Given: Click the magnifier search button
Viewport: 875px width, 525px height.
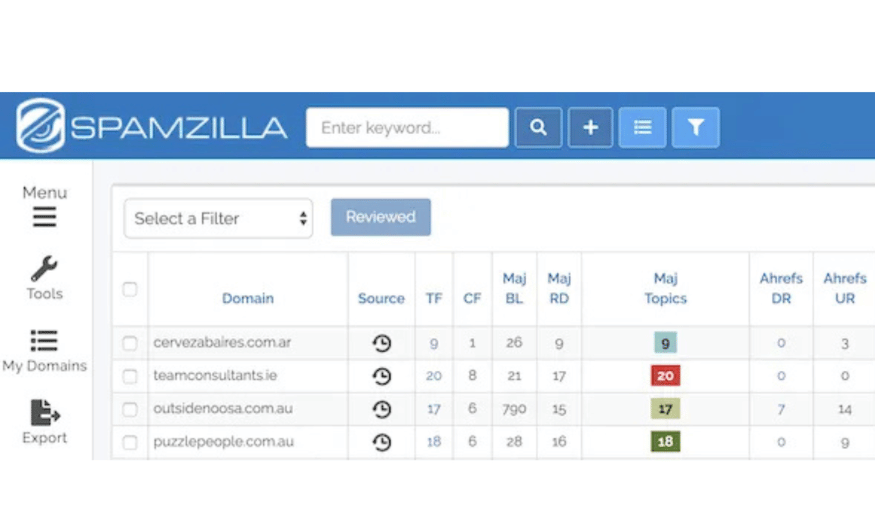Looking at the screenshot, I should 538,127.
